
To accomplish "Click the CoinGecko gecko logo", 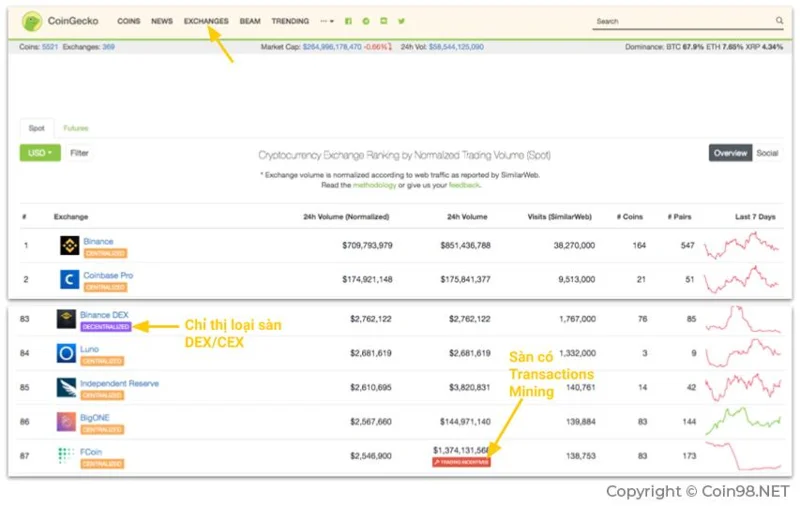I will (32, 21).
